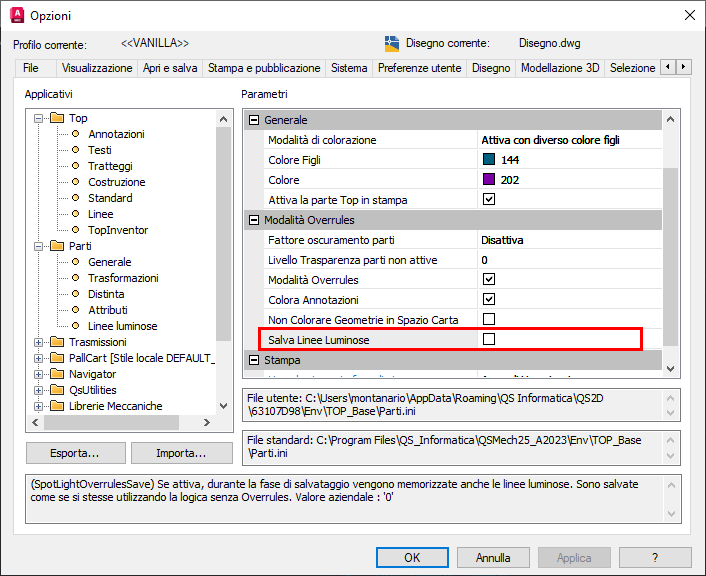Click the QsUtilities folder icon
Screen dimensions: 706x576
pyautogui.click(x=55, y=390)
